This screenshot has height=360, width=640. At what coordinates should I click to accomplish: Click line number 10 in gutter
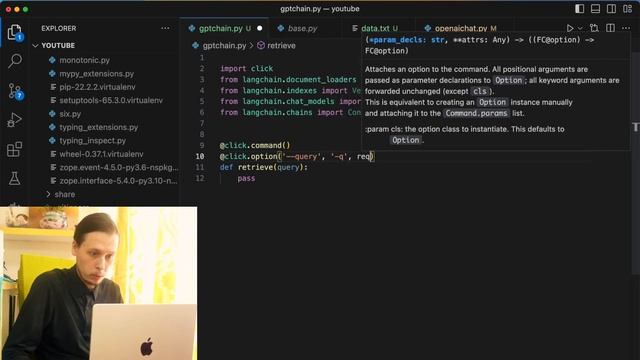(x=200, y=156)
